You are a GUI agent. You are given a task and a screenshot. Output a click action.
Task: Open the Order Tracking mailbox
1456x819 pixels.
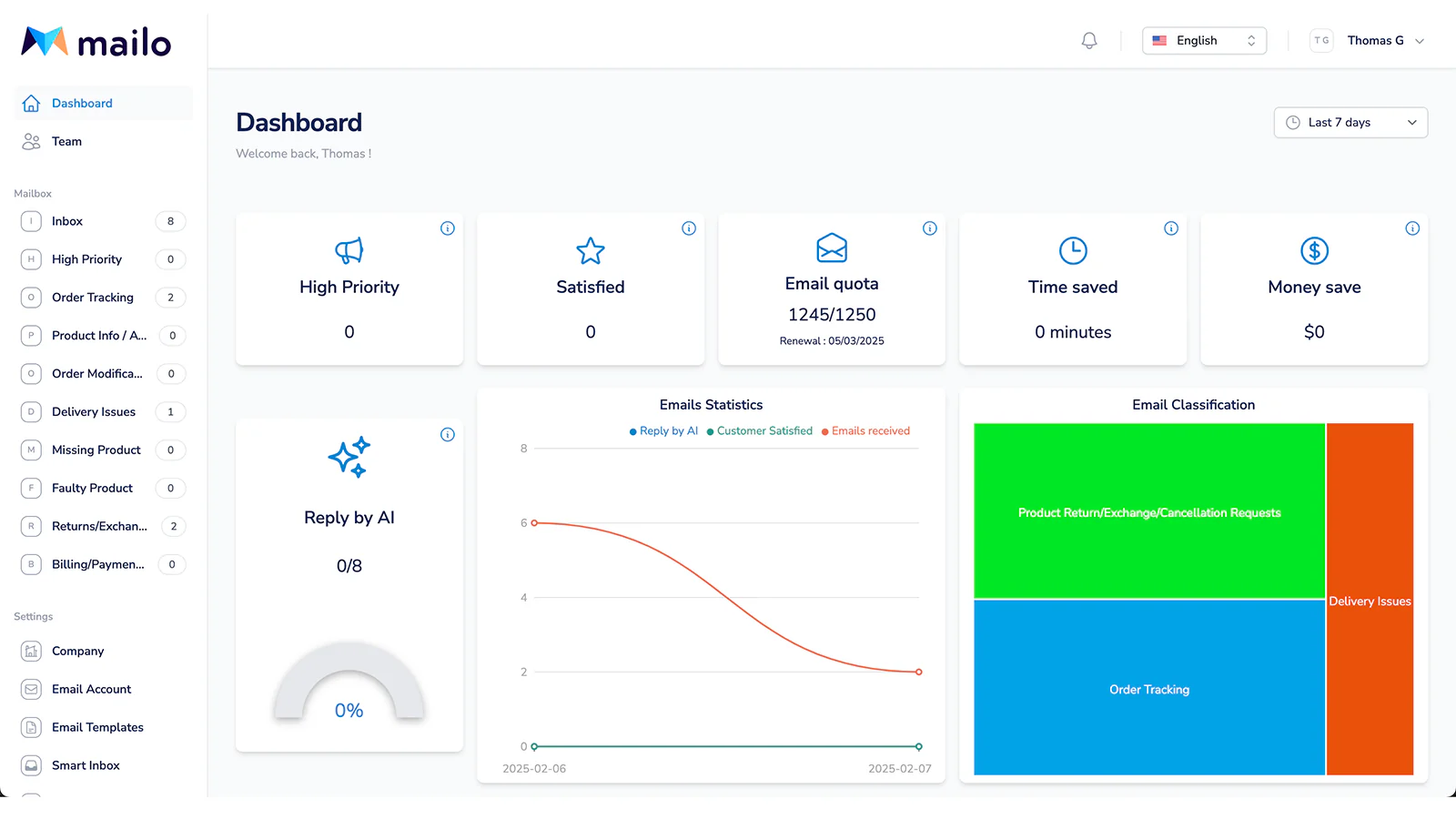click(104, 298)
